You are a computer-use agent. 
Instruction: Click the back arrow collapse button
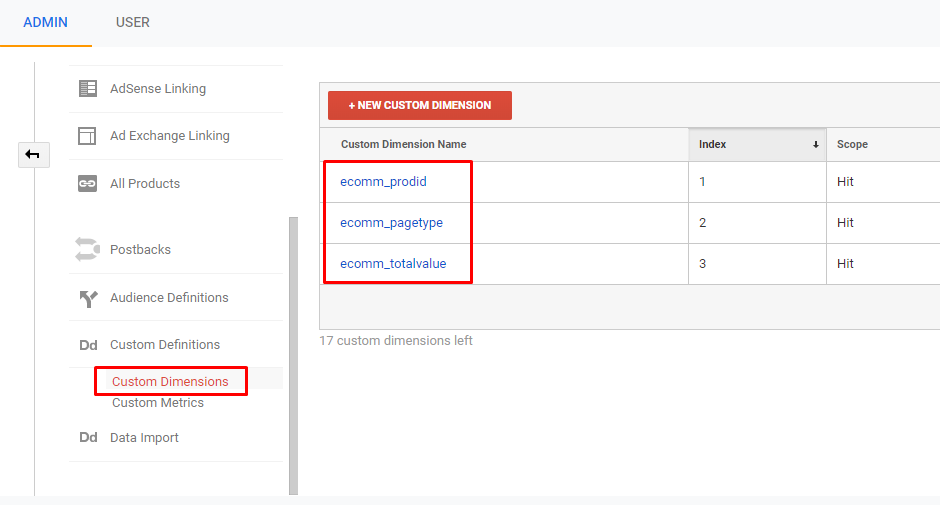34,155
